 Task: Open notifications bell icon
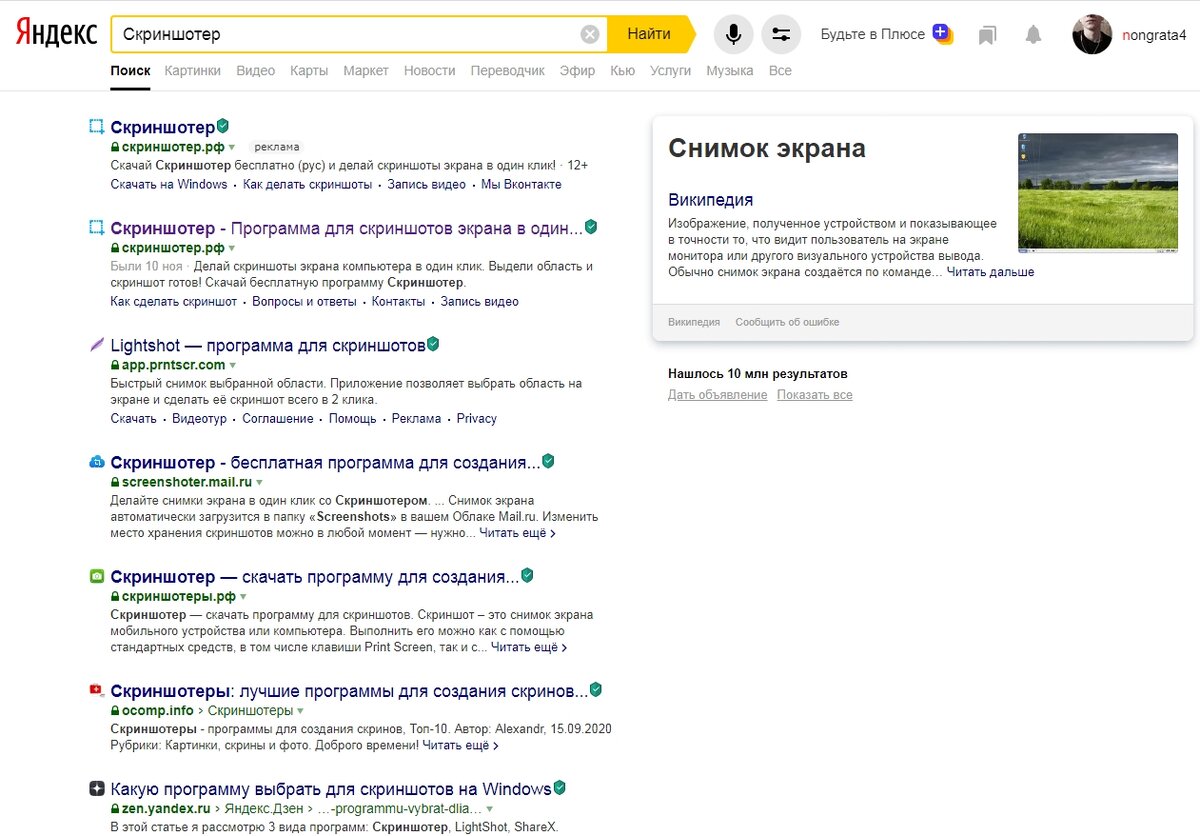[1033, 35]
